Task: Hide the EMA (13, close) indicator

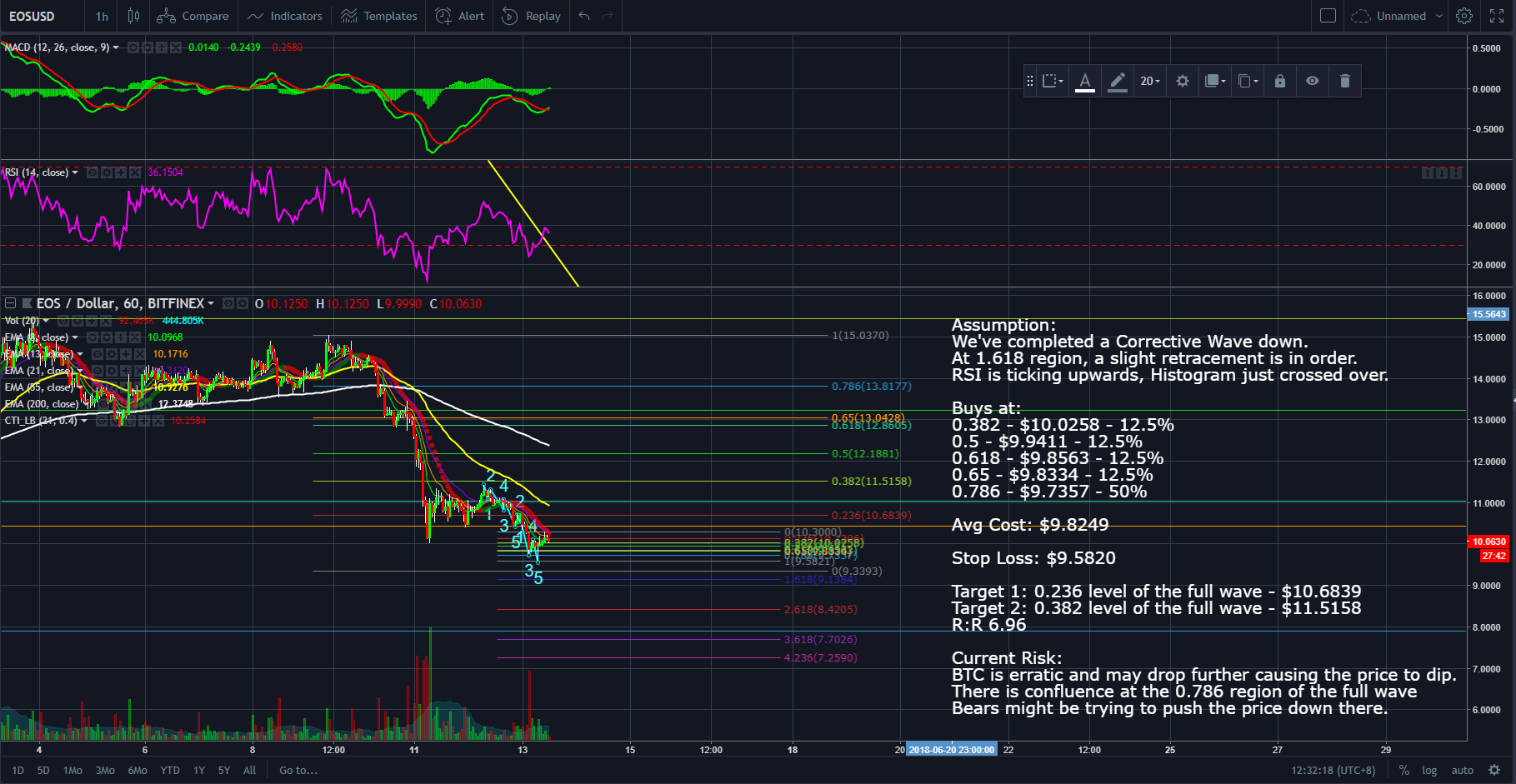Action: (98, 354)
